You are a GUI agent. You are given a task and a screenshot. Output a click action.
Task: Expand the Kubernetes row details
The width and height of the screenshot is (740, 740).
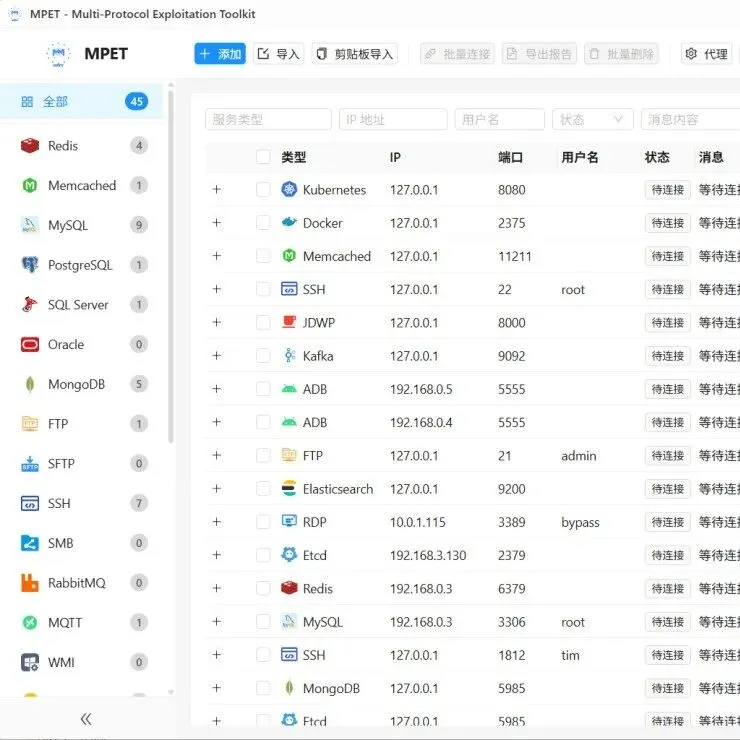(217, 189)
